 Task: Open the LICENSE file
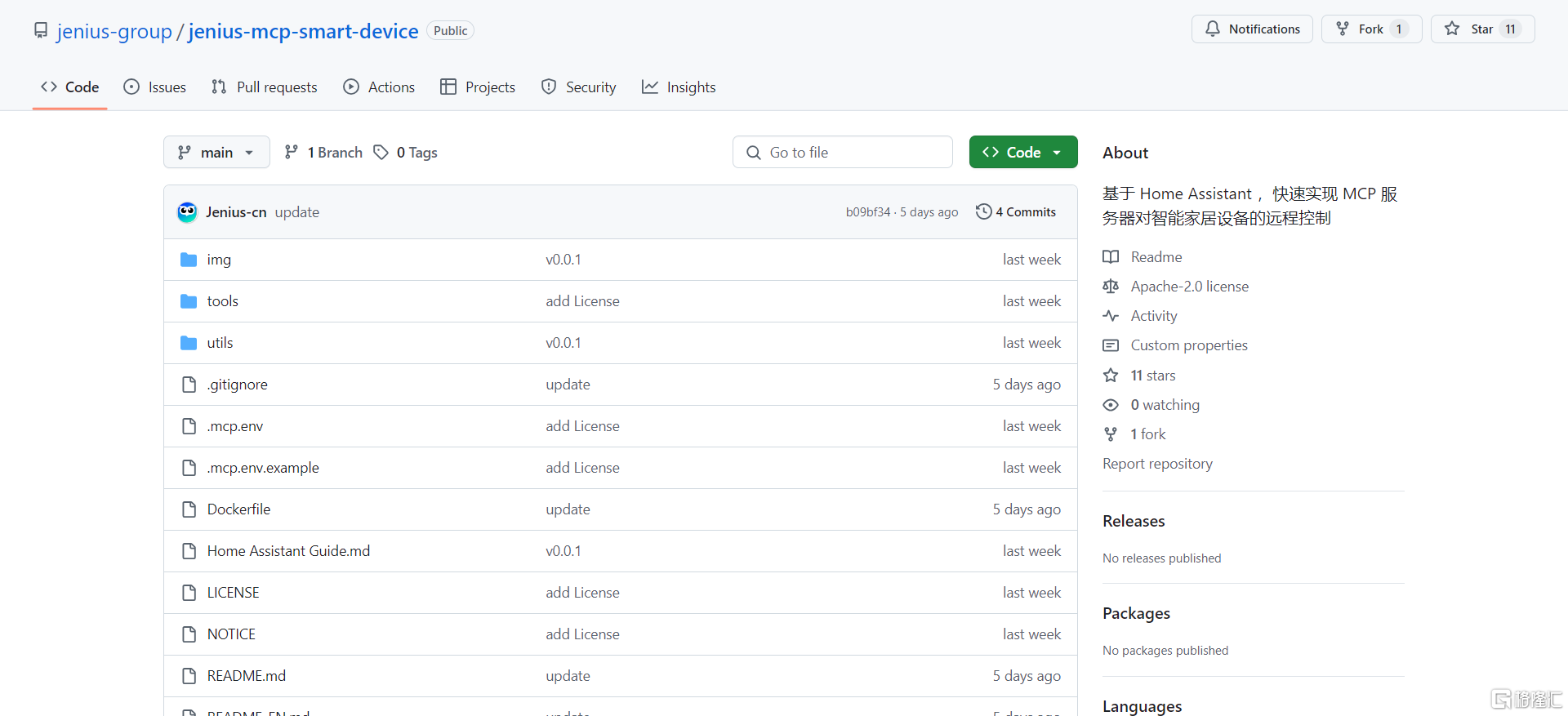tap(233, 593)
